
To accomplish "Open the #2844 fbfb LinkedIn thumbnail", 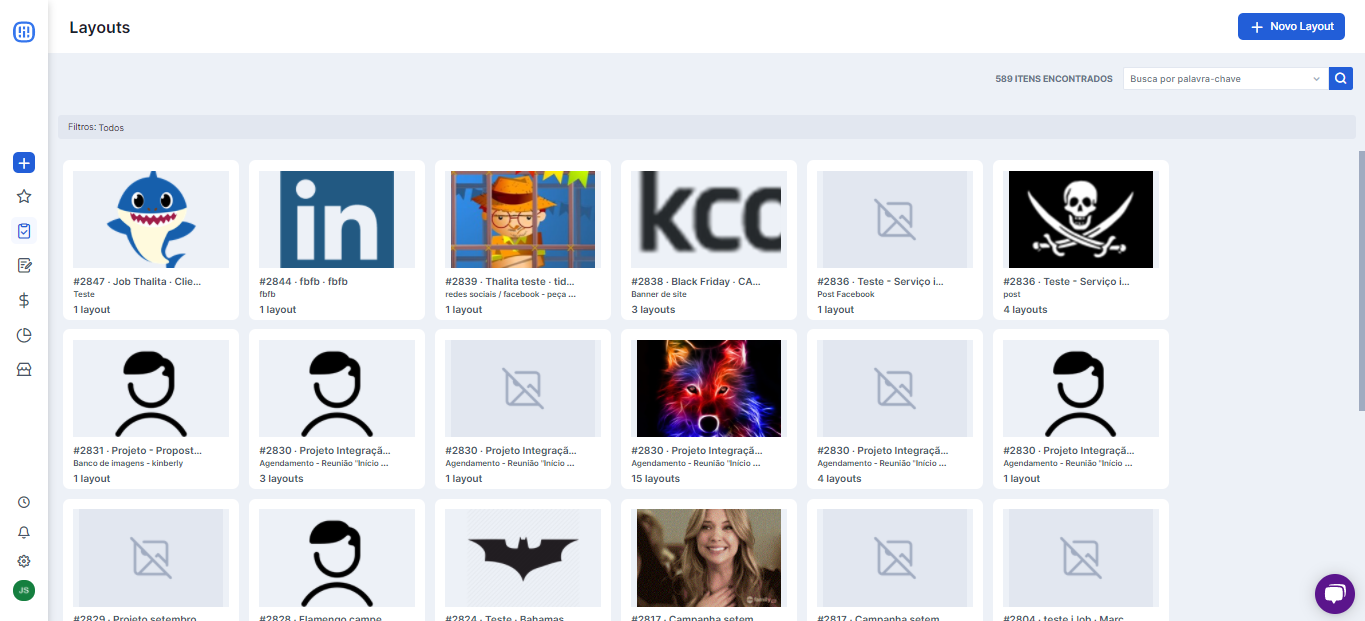I will pyautogui.click(x=337, y=219).
